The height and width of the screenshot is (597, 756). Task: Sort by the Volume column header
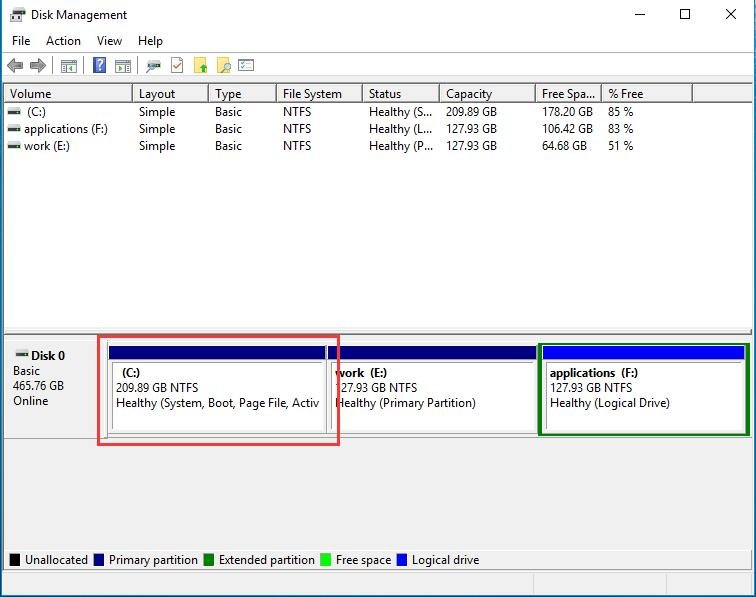tap(68, 94)
